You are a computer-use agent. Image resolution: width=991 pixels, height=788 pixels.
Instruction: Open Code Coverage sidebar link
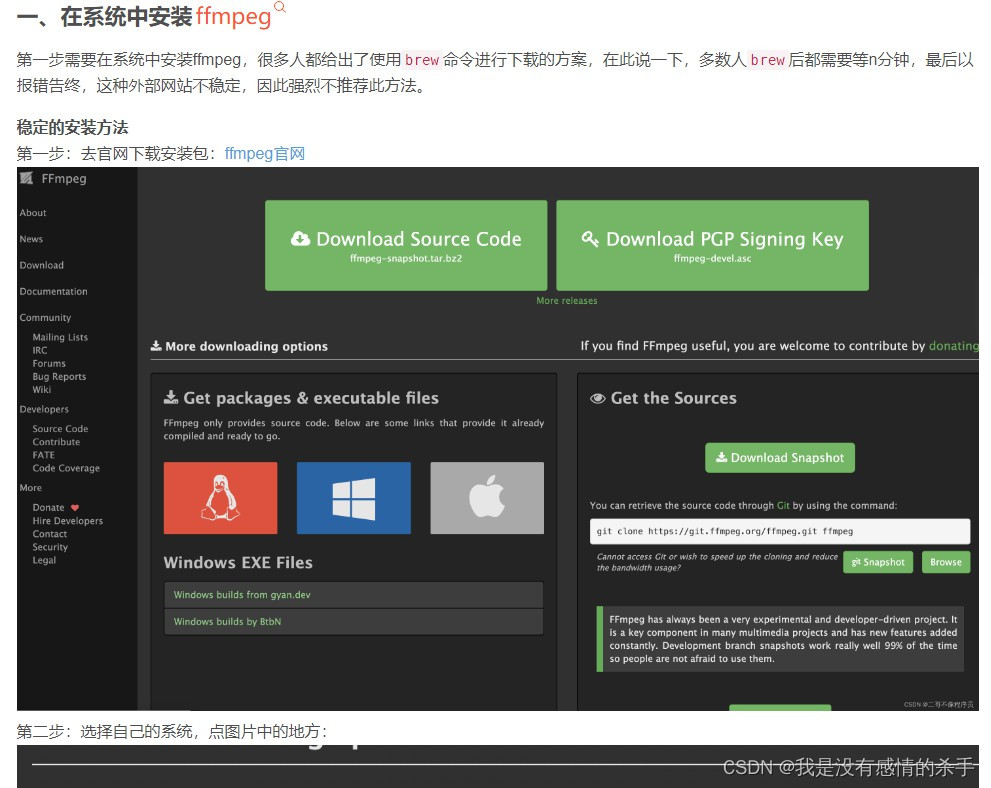point(66,468)
